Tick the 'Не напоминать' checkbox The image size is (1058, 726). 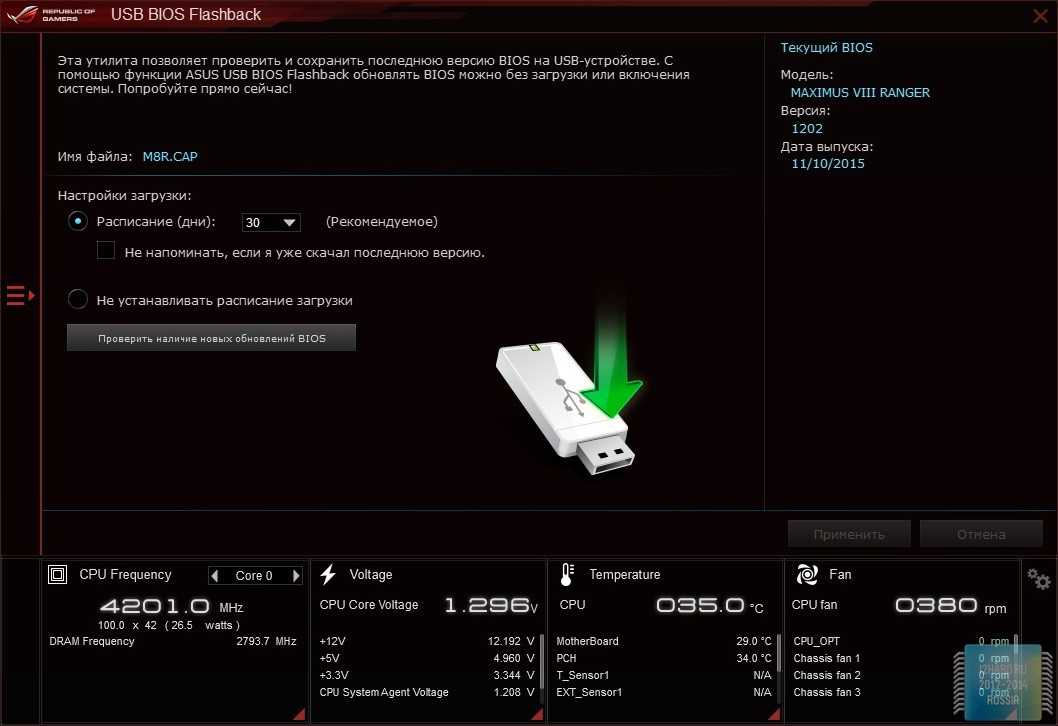(106, 251)
